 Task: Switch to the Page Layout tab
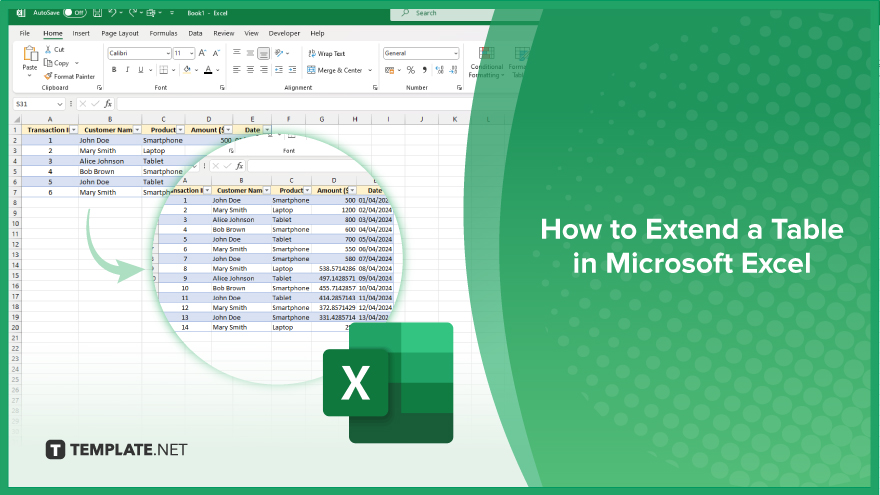tap(120, 33)
